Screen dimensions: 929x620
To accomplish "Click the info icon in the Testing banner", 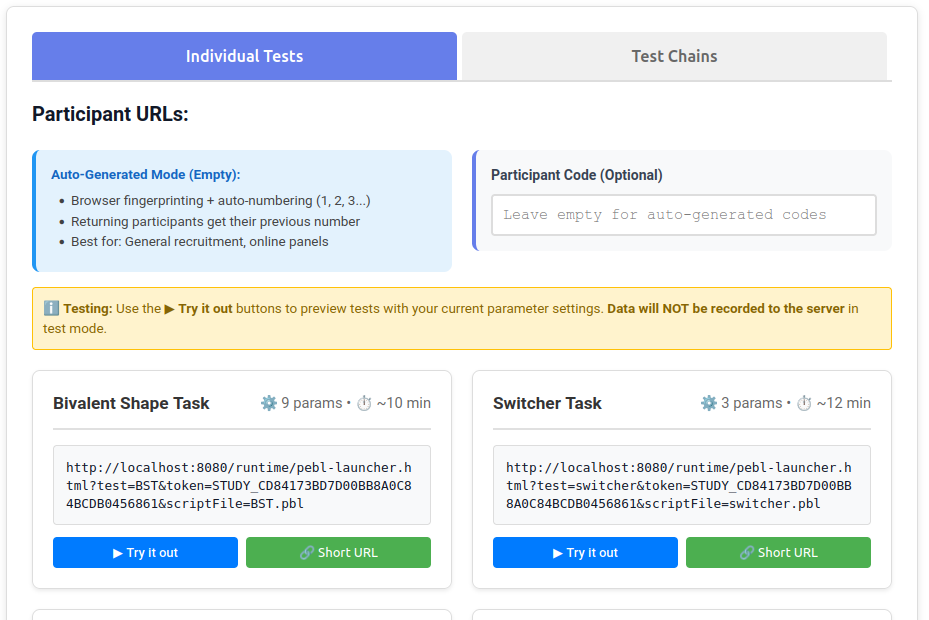I will pos(51,308).
